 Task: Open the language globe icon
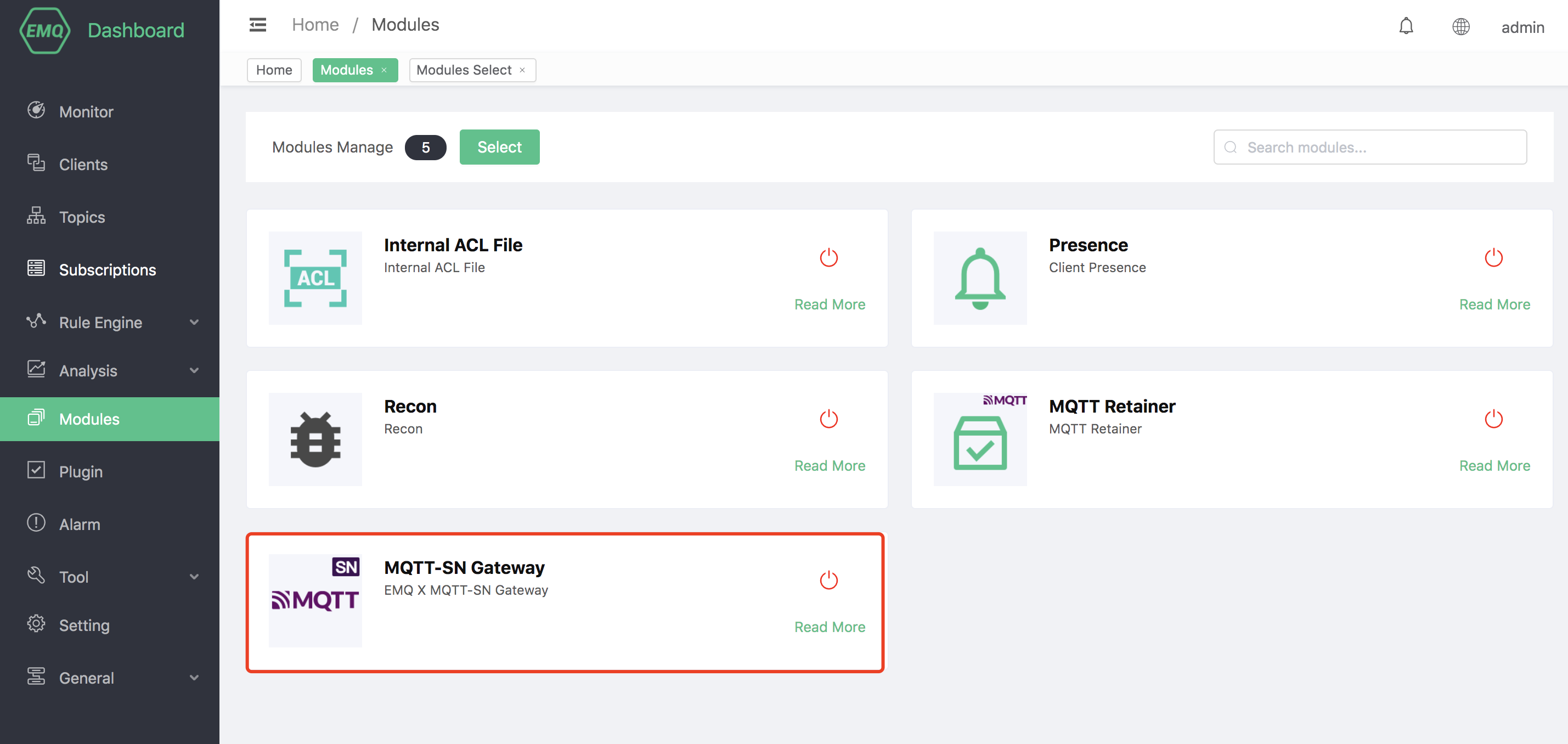coord(1461,27)
